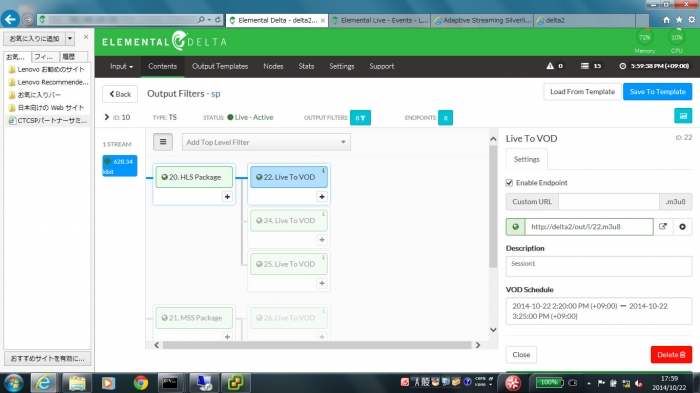Toggle the Enable Endpoint checkbox
This screenshot has height=393, width=700.
(509, 183)
